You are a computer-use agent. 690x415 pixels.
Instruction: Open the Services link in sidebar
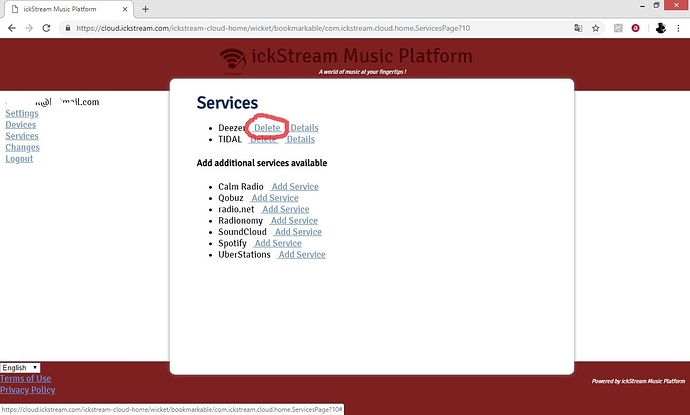click(x=22, y=136)
